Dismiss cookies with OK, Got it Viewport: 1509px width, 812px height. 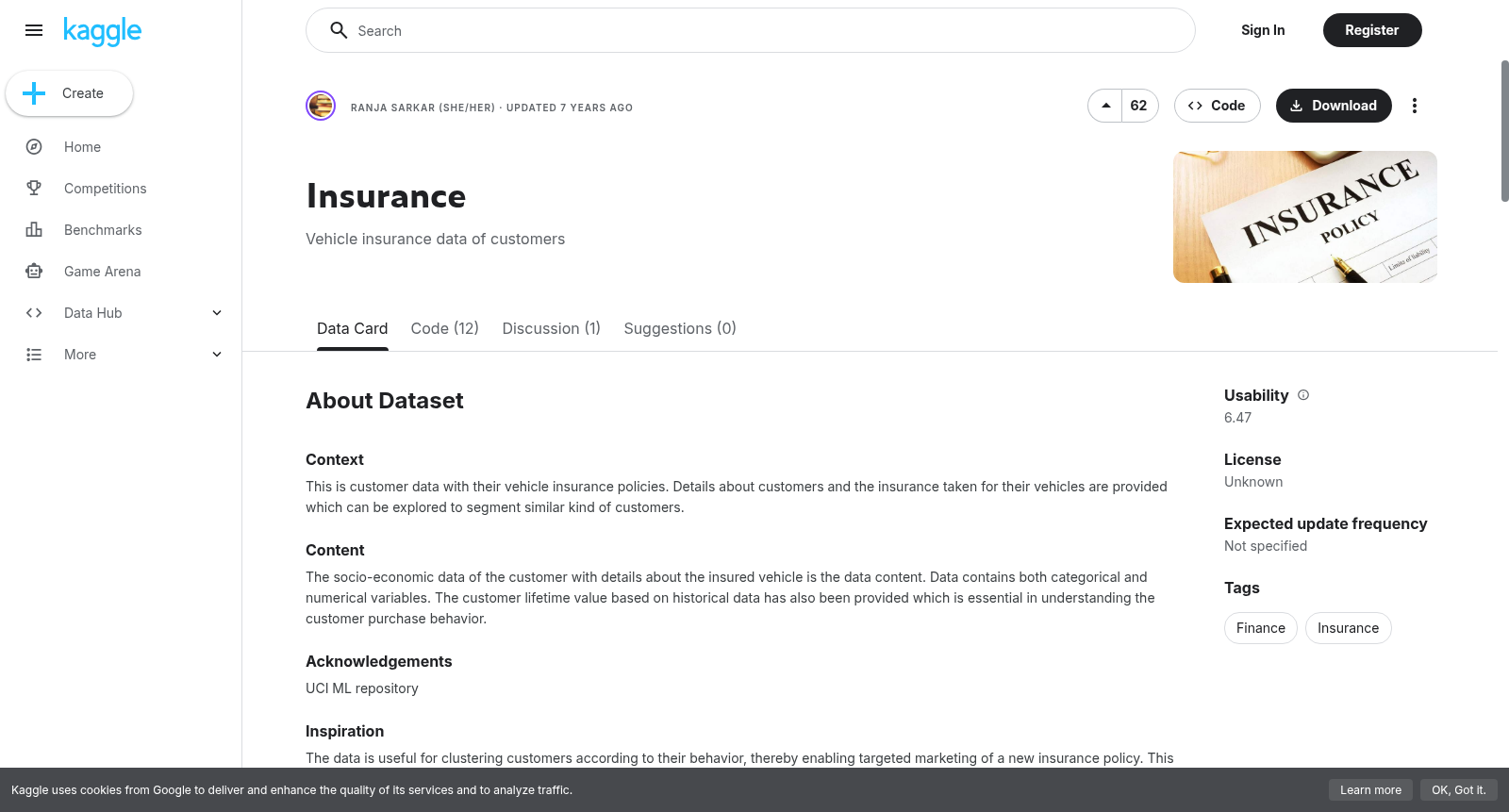(1459, 790)
